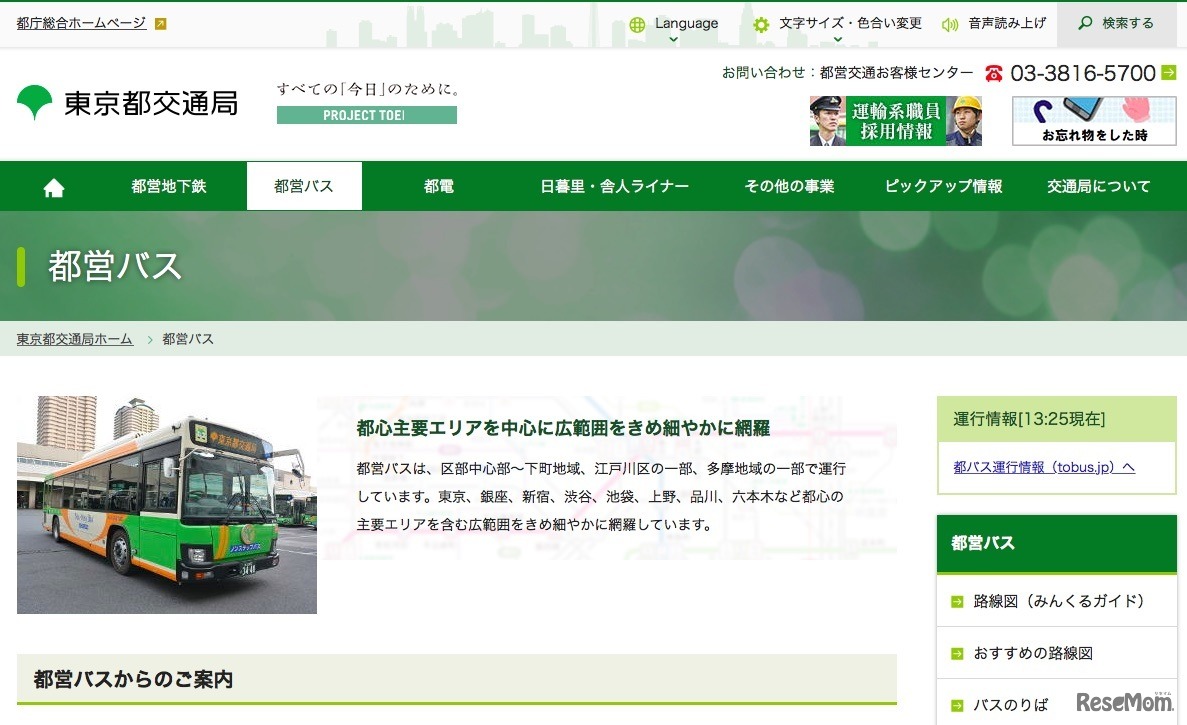Click the green bus photo
Viewport: 1187px width, 725px height.
tap(166, 504)
